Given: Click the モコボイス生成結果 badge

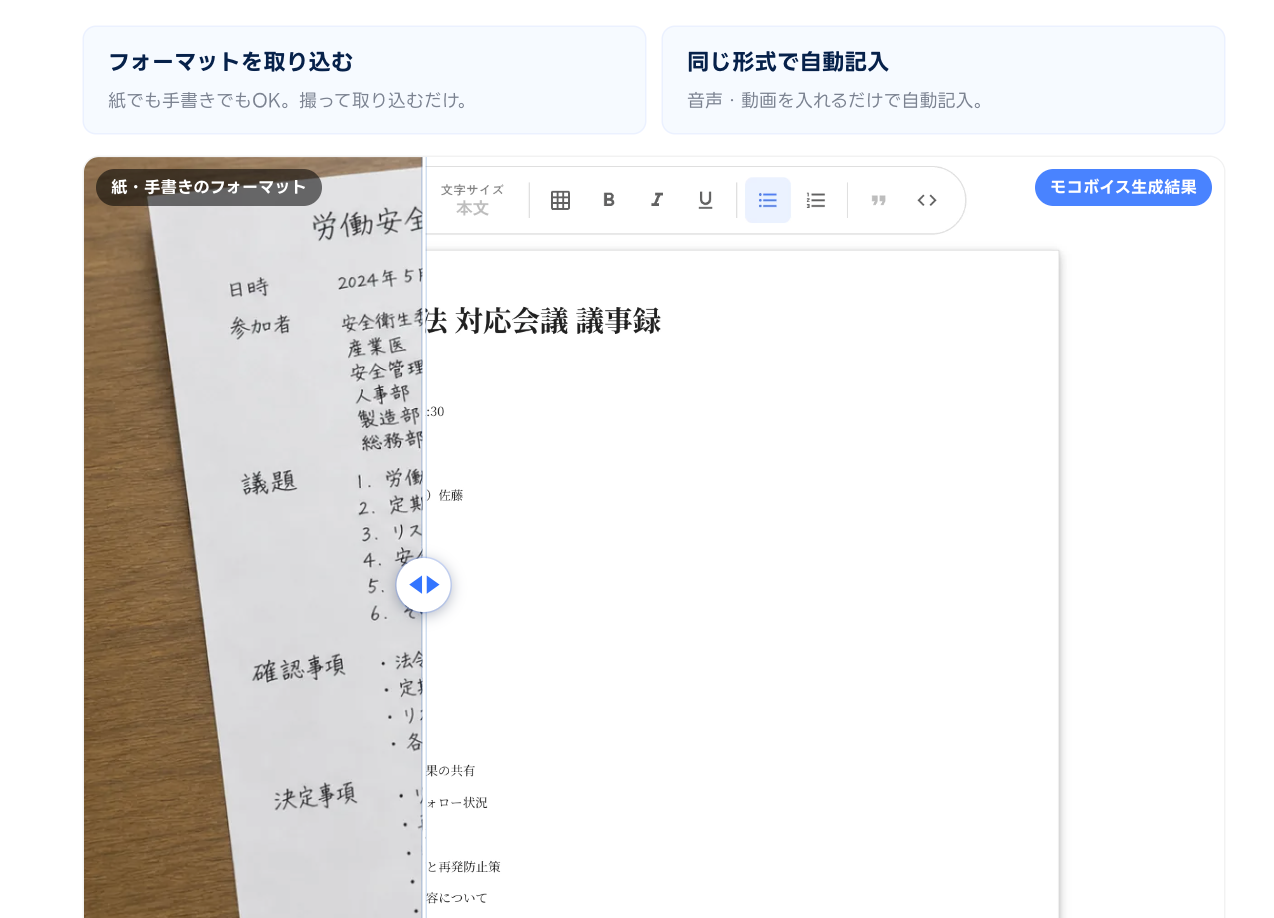Looking at the screenshot, I should pos(1123,187).
